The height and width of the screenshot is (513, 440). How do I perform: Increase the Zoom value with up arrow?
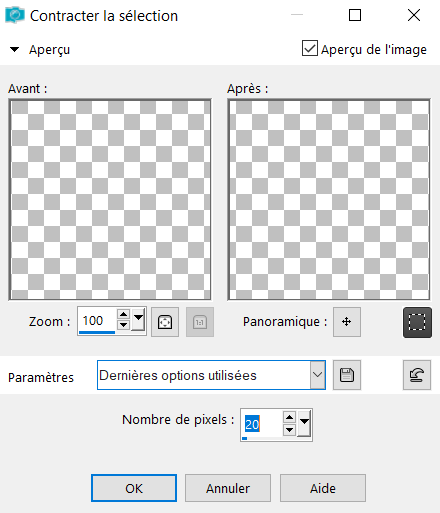[x=124, y=314]
